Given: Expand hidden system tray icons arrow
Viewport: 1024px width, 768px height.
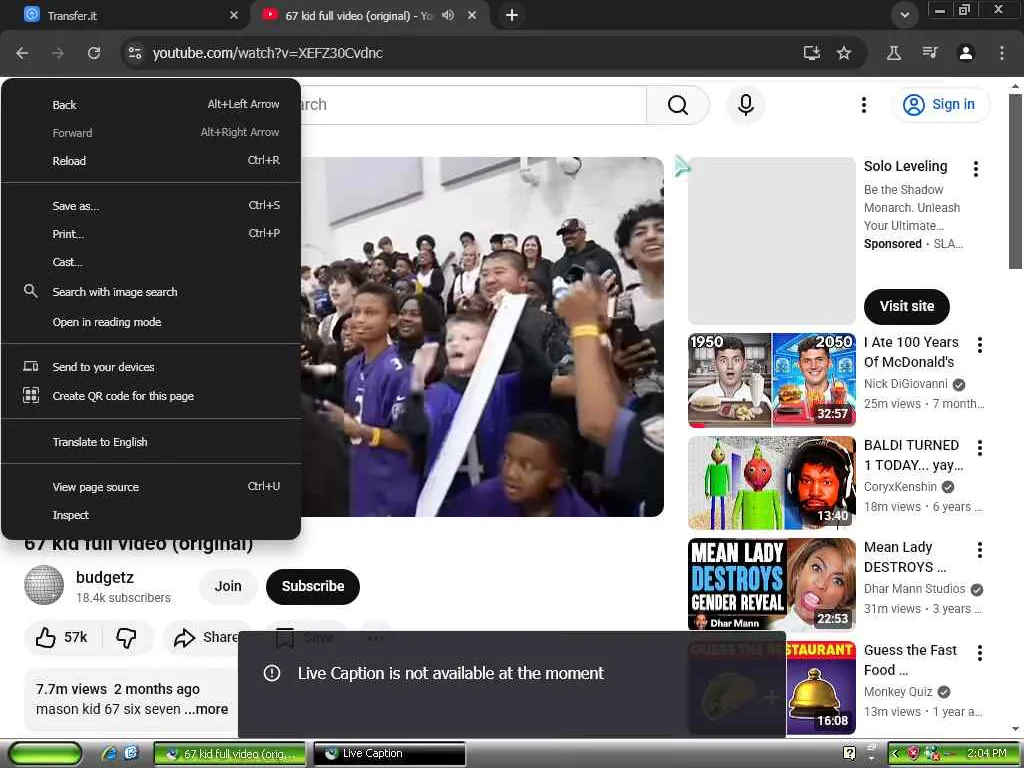Looking at the screenshot, I should coord(895,754).
